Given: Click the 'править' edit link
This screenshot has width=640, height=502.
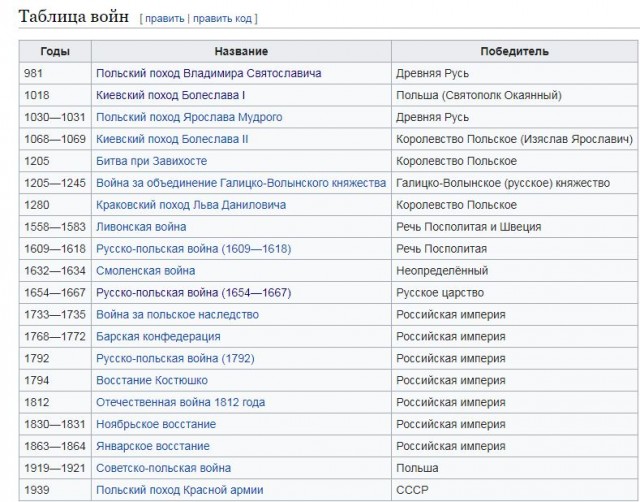Looking at the screenshot, I should click(164, 19).
